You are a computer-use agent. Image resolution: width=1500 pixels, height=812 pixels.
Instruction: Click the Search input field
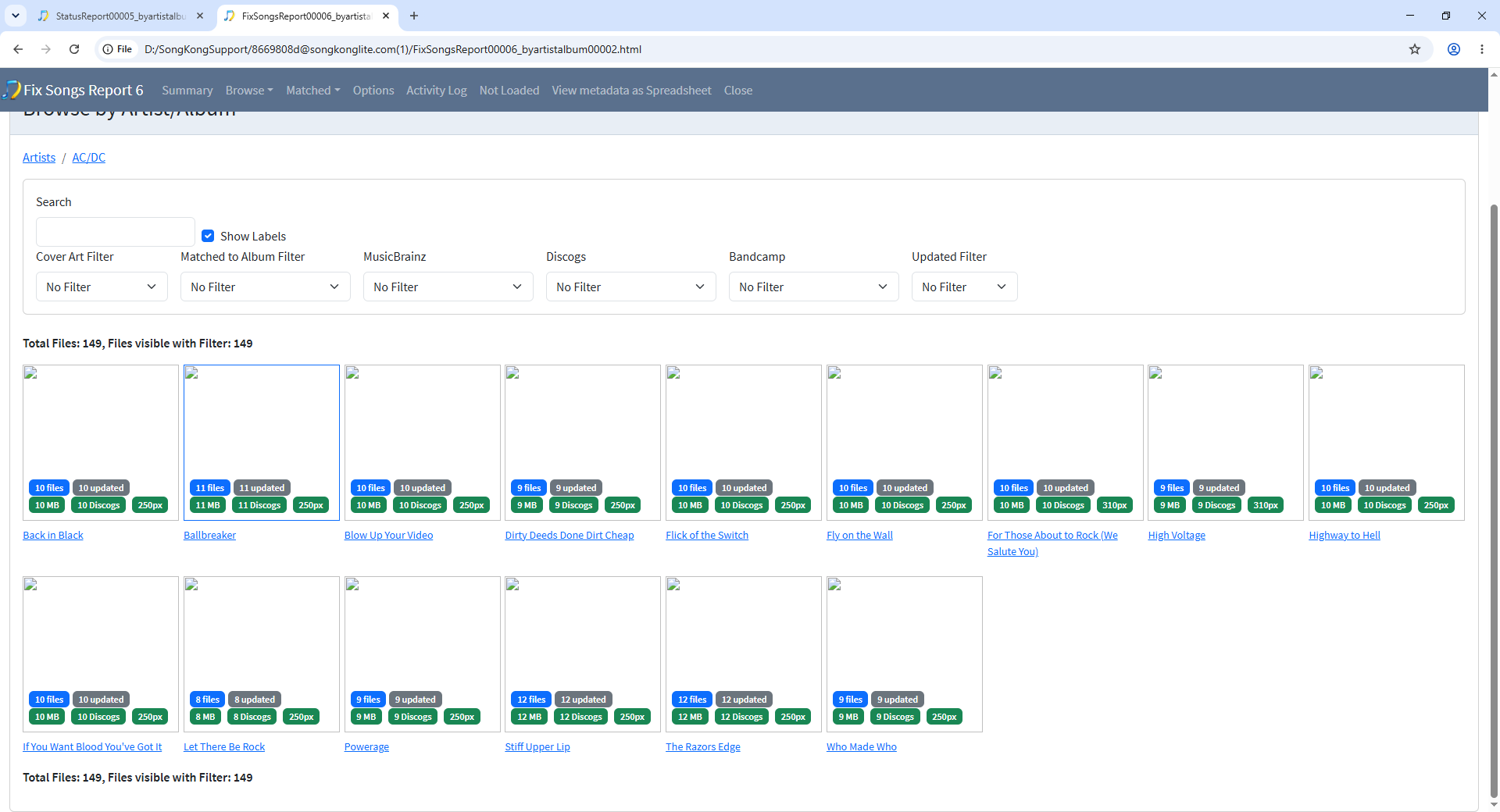pyautogui.click(x=116, y=232)
